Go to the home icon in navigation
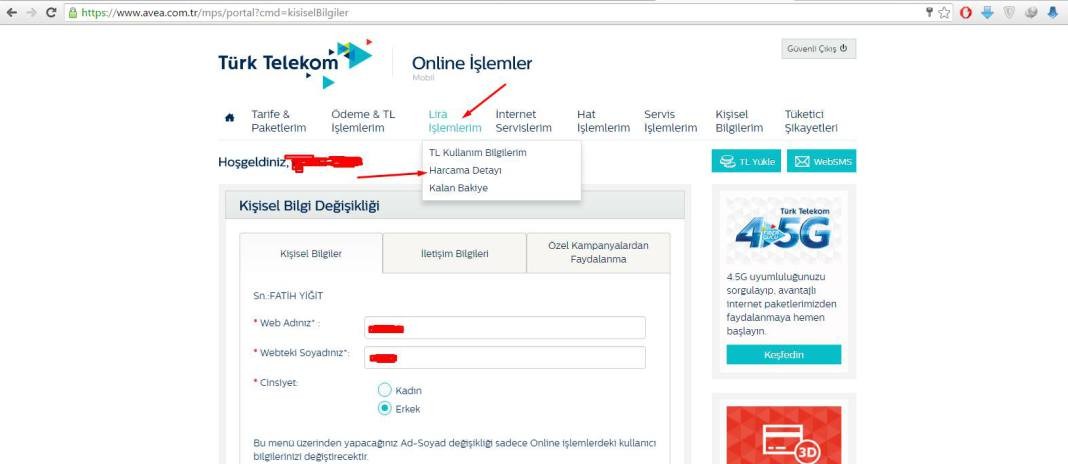1068x464 pixels. click(230, 117)
